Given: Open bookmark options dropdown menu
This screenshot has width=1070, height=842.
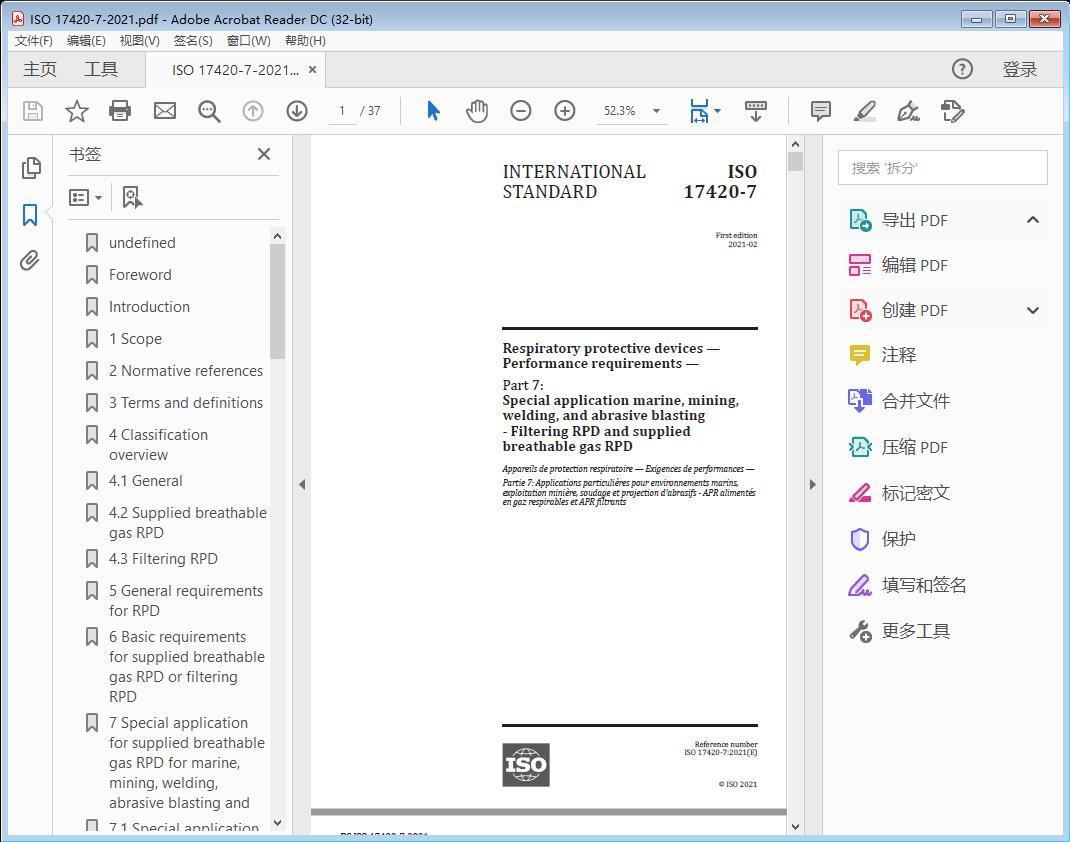Looking at the screenshot, I should [86, 198].
